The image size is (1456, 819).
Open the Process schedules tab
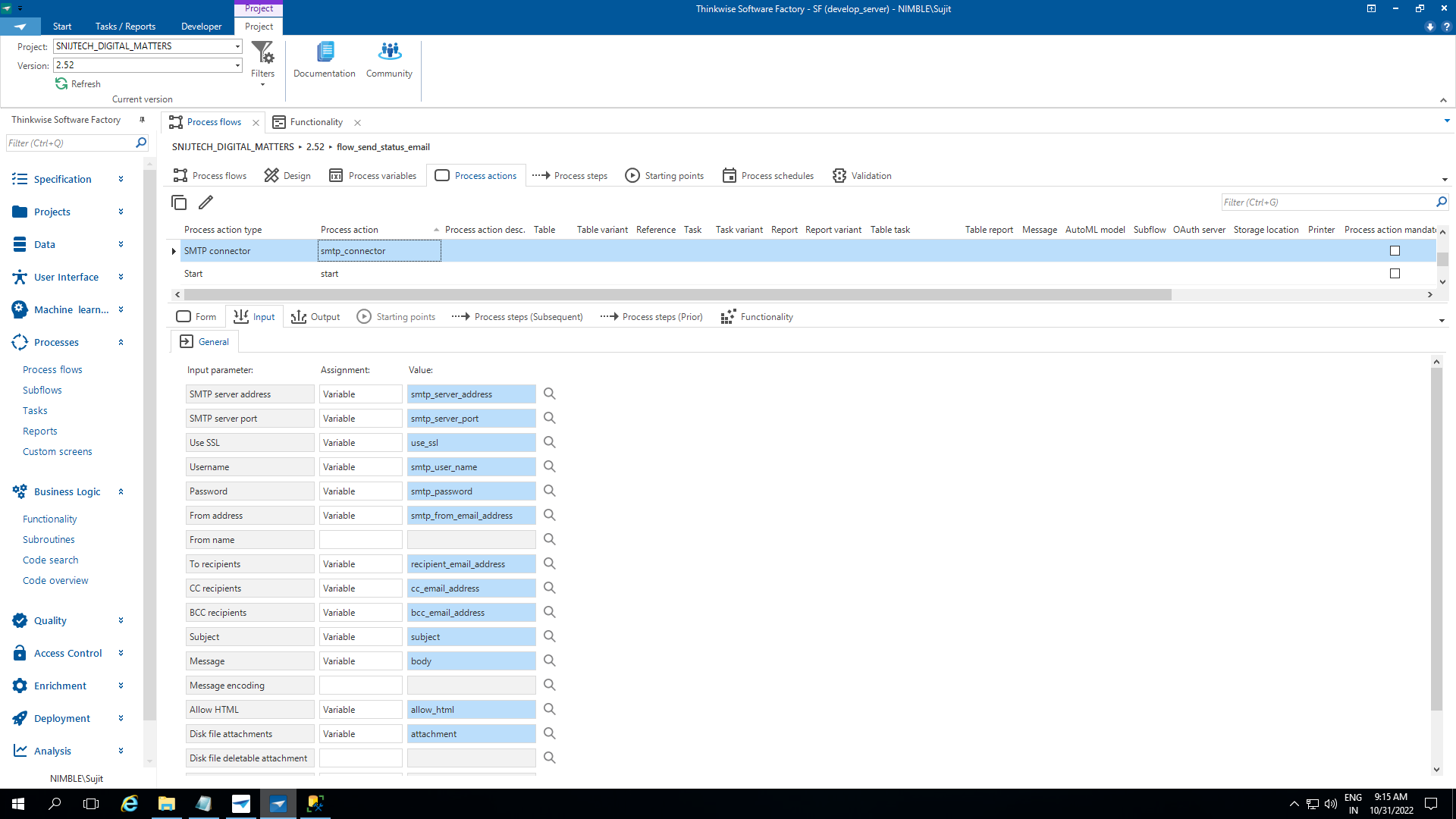767,175
